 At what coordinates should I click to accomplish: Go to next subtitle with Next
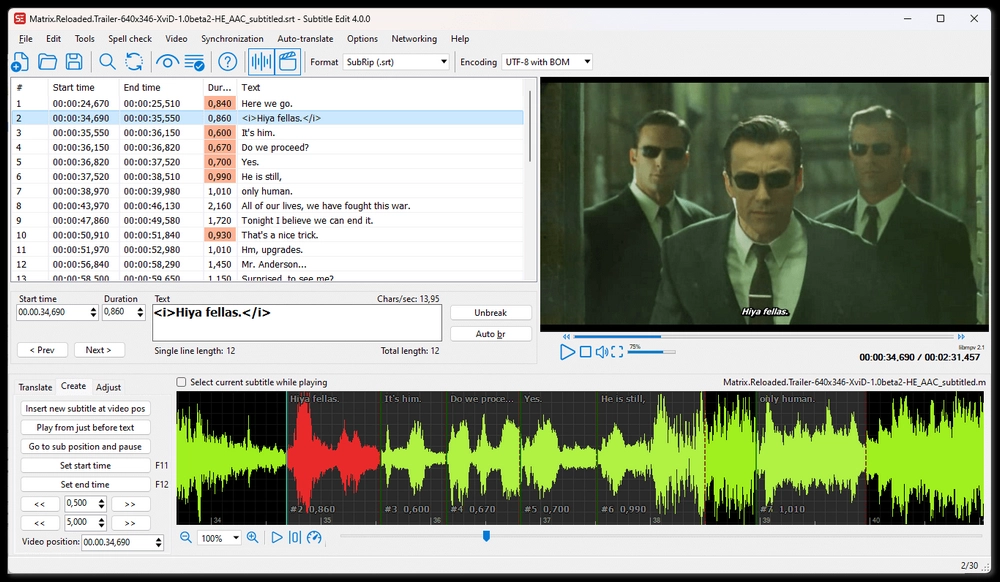pyautogui.click(x=98, y=350)
